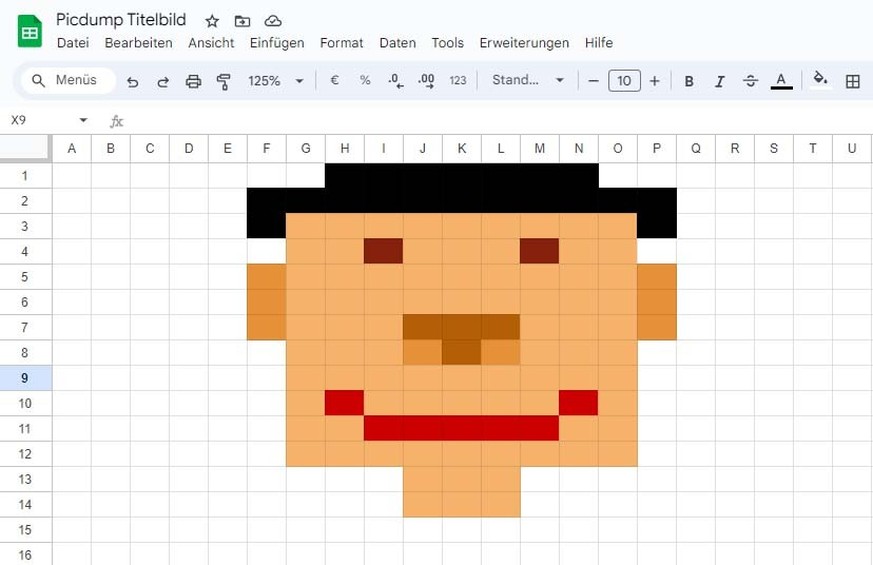This screenshot has height=565, width=873.
Task: Open the Format menu
Action: (341, 43)
